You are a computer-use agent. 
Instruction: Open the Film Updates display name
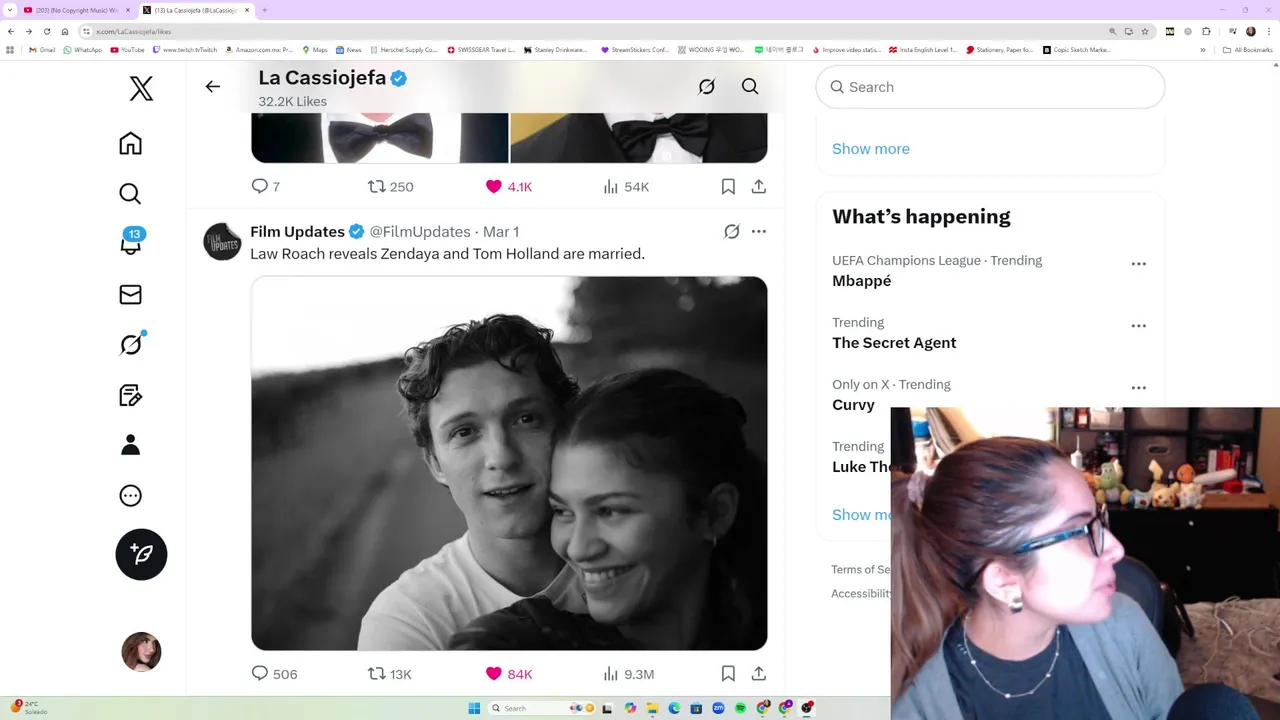pyautogui.click(x=298, y=231)
